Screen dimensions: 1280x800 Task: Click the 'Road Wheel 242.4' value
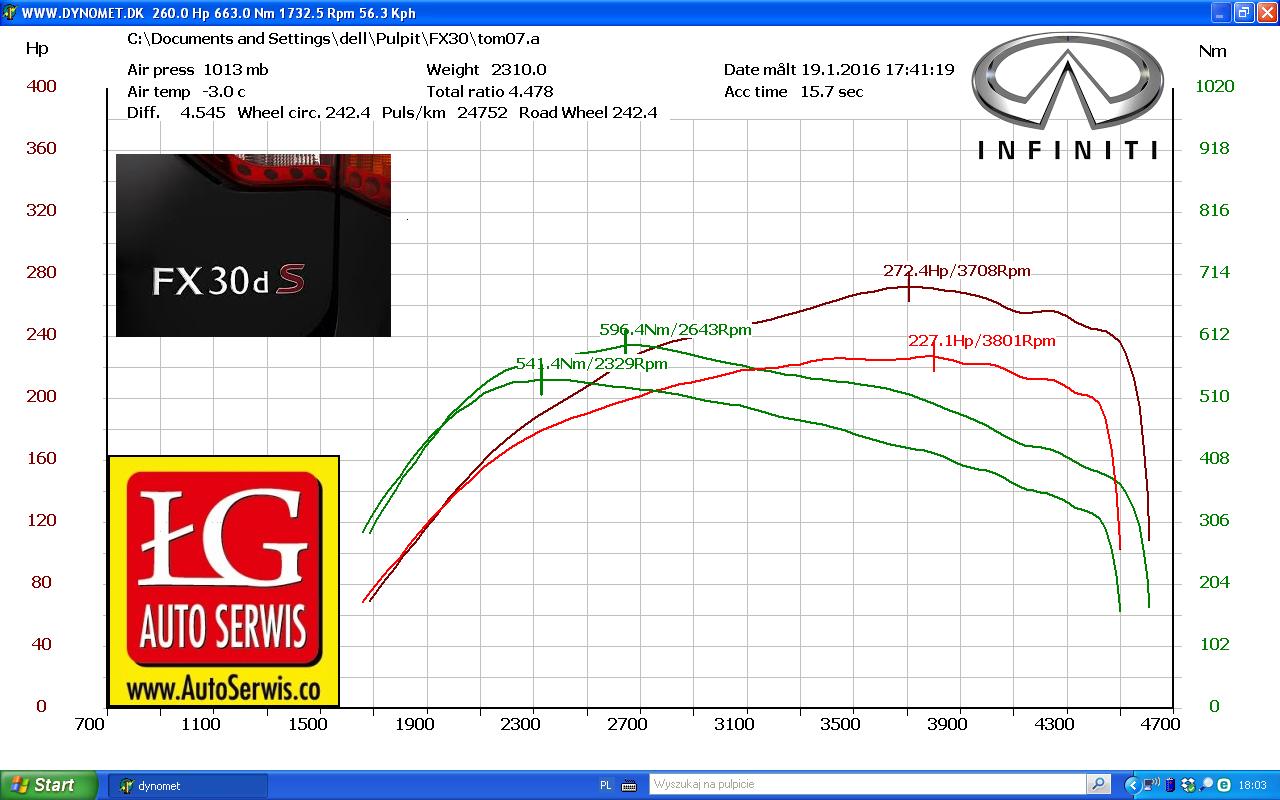pyautogui.click(x=588, y=113)
